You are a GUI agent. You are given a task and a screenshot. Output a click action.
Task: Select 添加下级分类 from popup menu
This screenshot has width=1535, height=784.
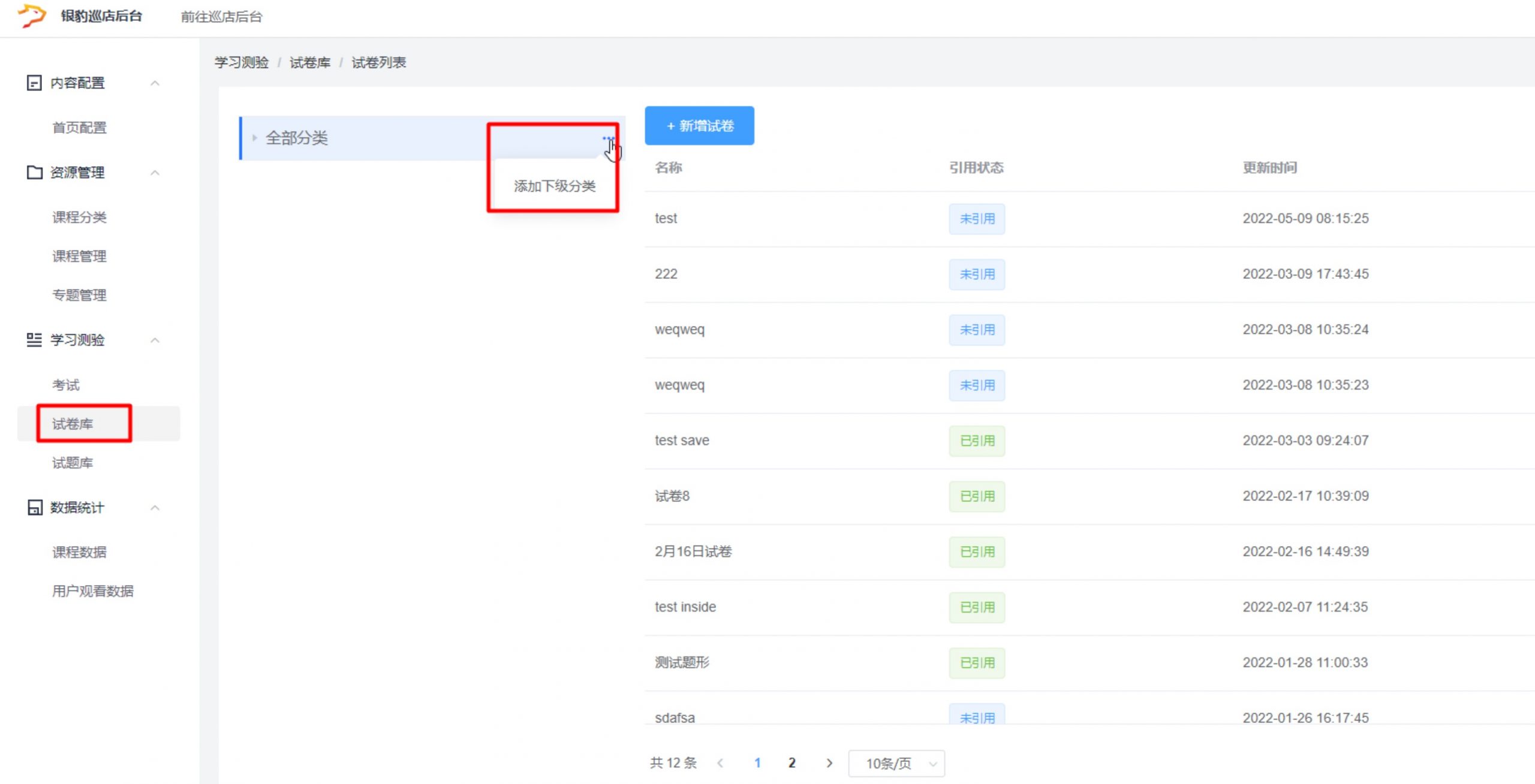(x=554, y=186)
